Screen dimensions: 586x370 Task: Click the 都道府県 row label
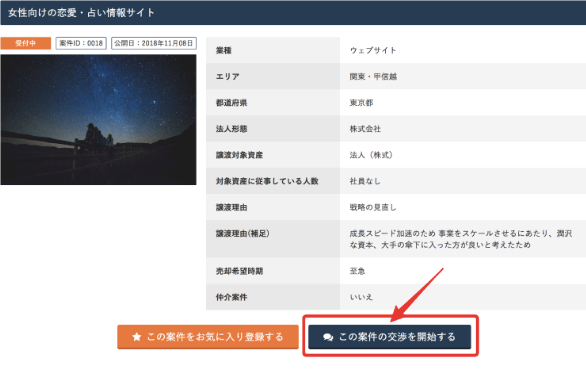click(231, 103)
